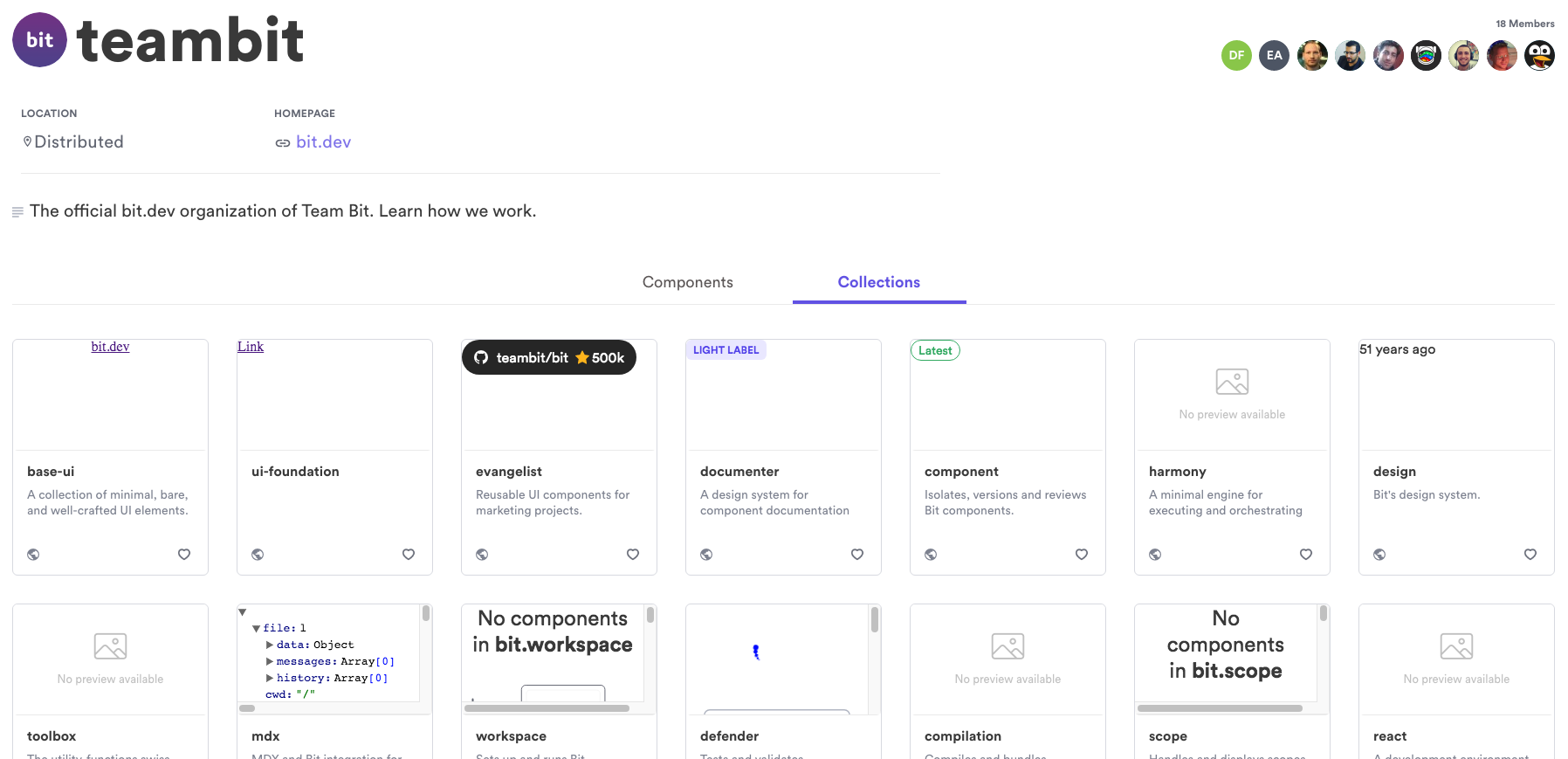Like the design collection
The height and width of the screenshot is (759, 1568).
(1530, 554)
